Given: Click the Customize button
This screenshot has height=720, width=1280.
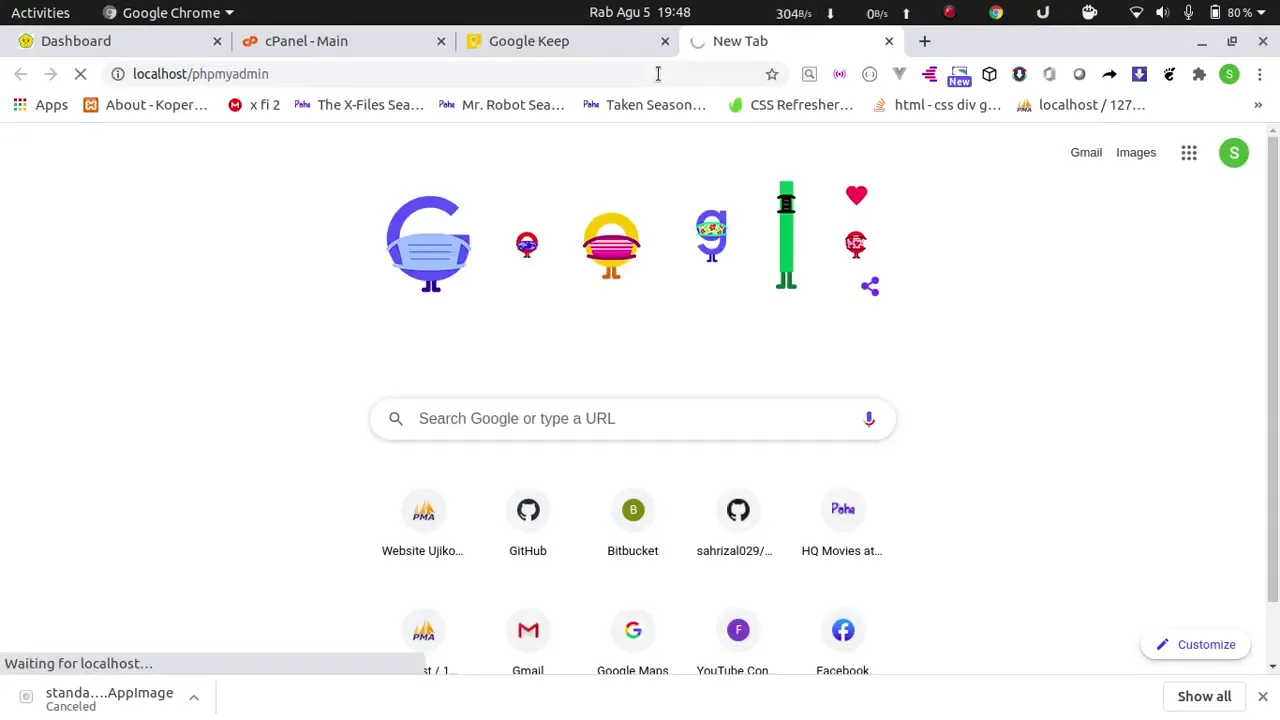Looking at the screenshot, I should click(x=1196, y=645).
